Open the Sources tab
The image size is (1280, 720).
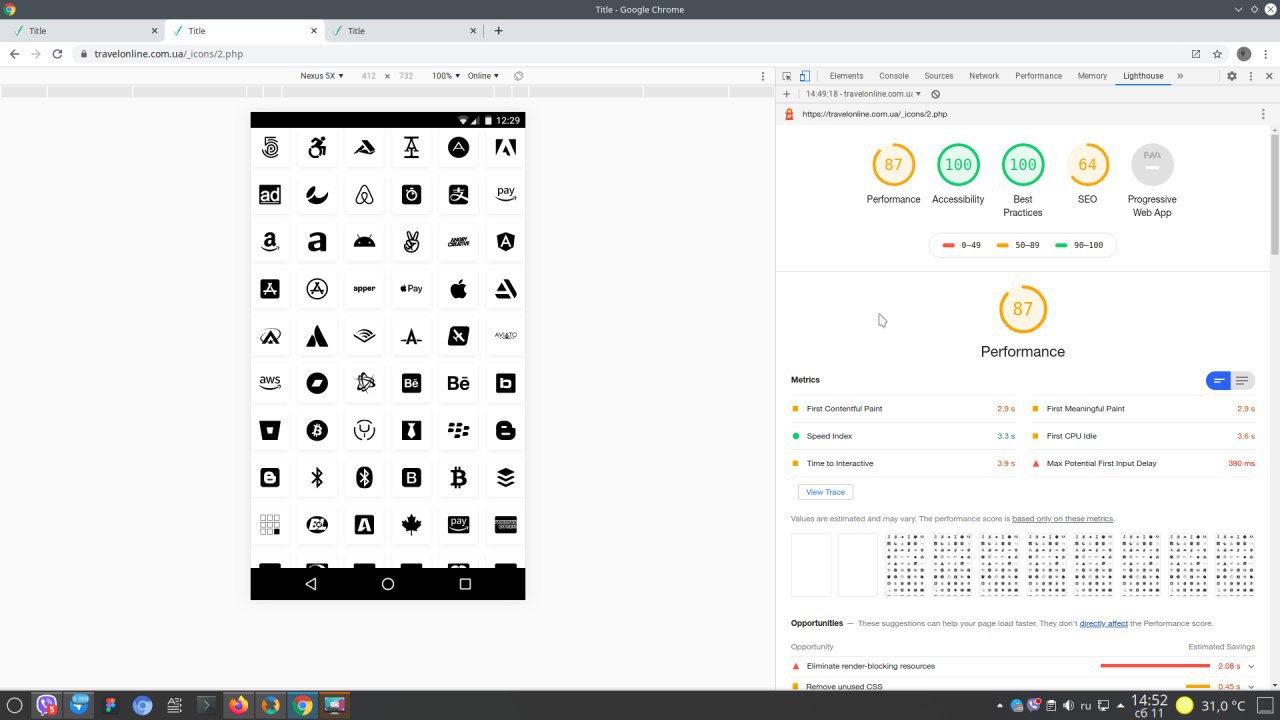tap(939, 76)
